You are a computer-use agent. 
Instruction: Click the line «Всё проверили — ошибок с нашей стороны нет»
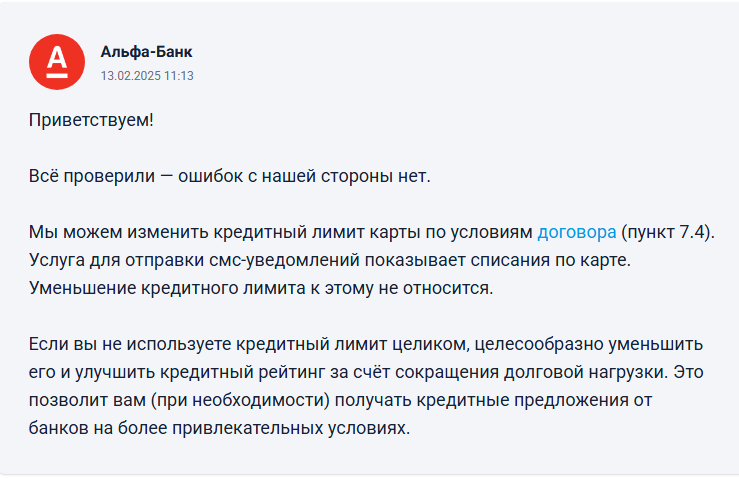(x=229, y=177)
